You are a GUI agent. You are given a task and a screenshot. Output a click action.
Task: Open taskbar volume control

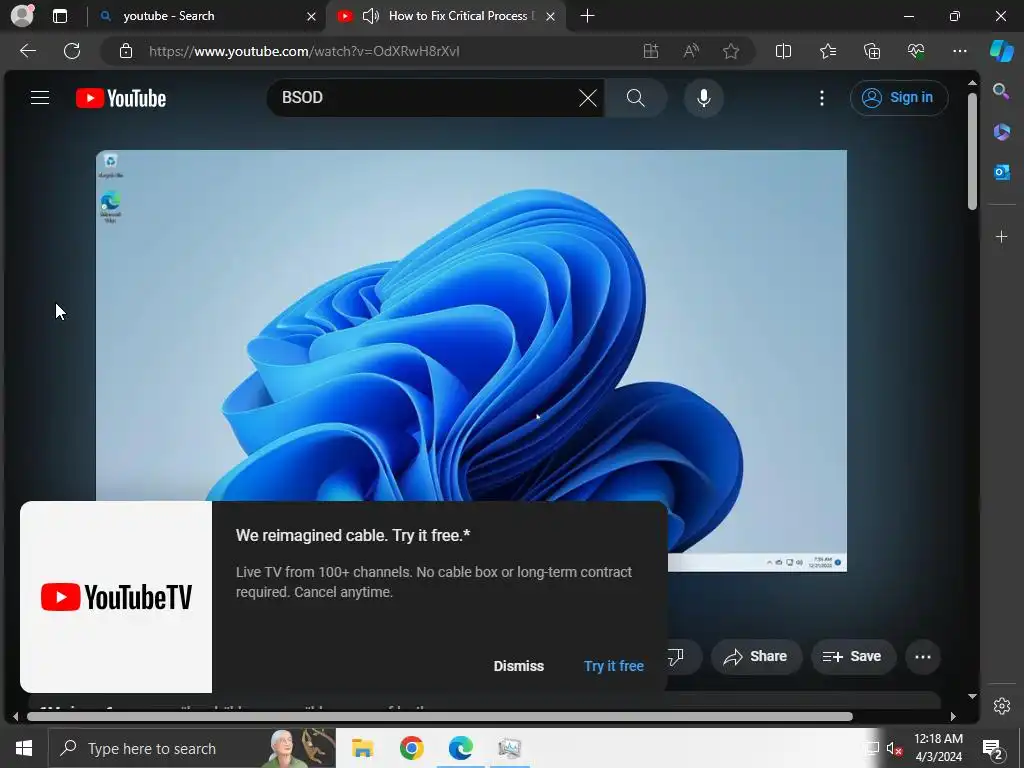894,749
